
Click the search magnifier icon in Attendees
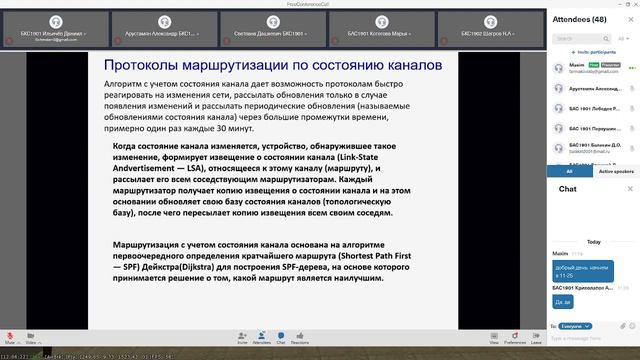pyautogui.click(x=606, y=38)
